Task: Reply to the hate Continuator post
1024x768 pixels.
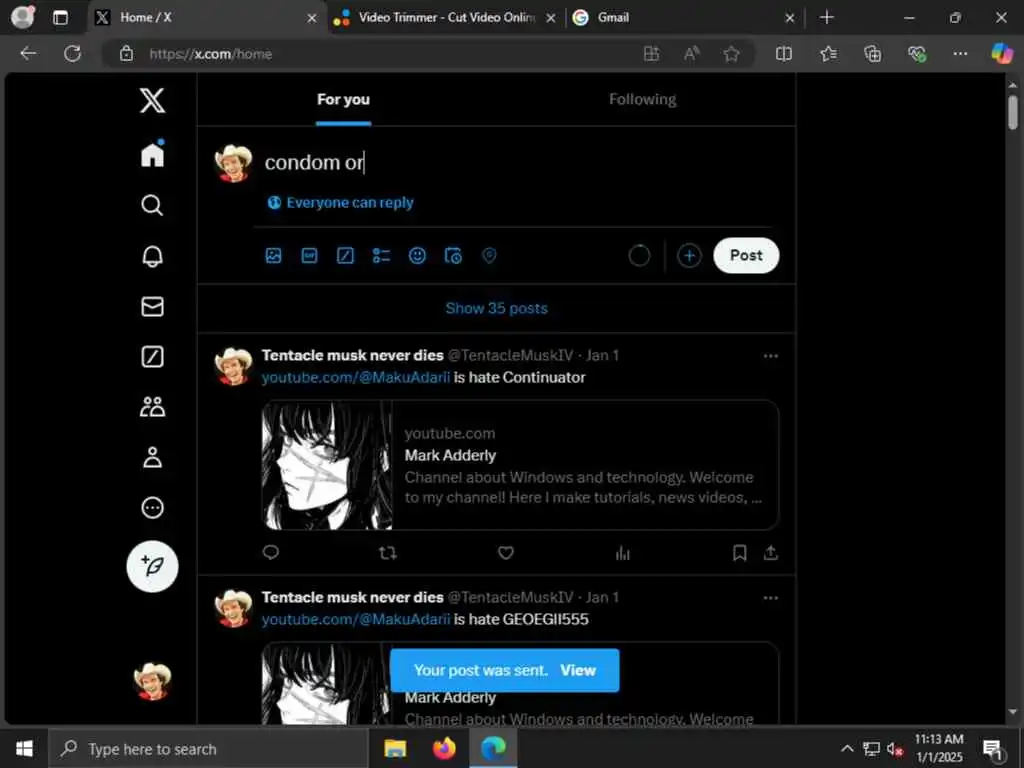Action: pos(270,552)
